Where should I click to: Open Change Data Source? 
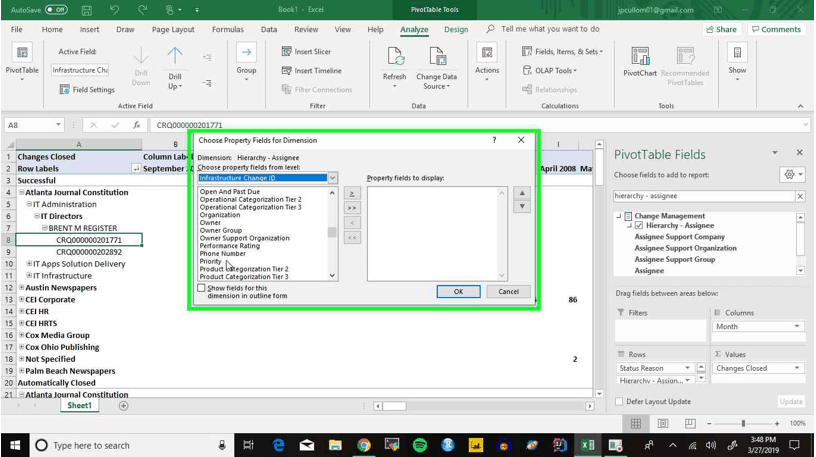pos(436,68)
